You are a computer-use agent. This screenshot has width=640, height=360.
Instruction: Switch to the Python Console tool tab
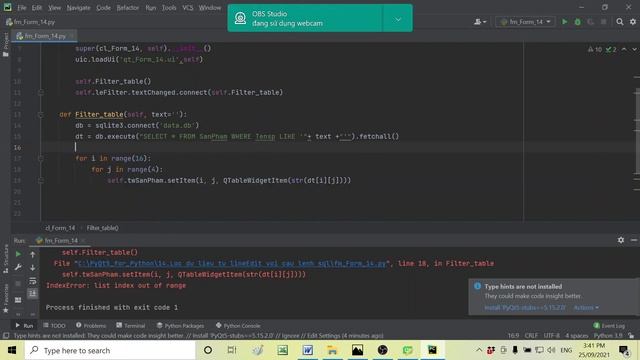point(238,326)
